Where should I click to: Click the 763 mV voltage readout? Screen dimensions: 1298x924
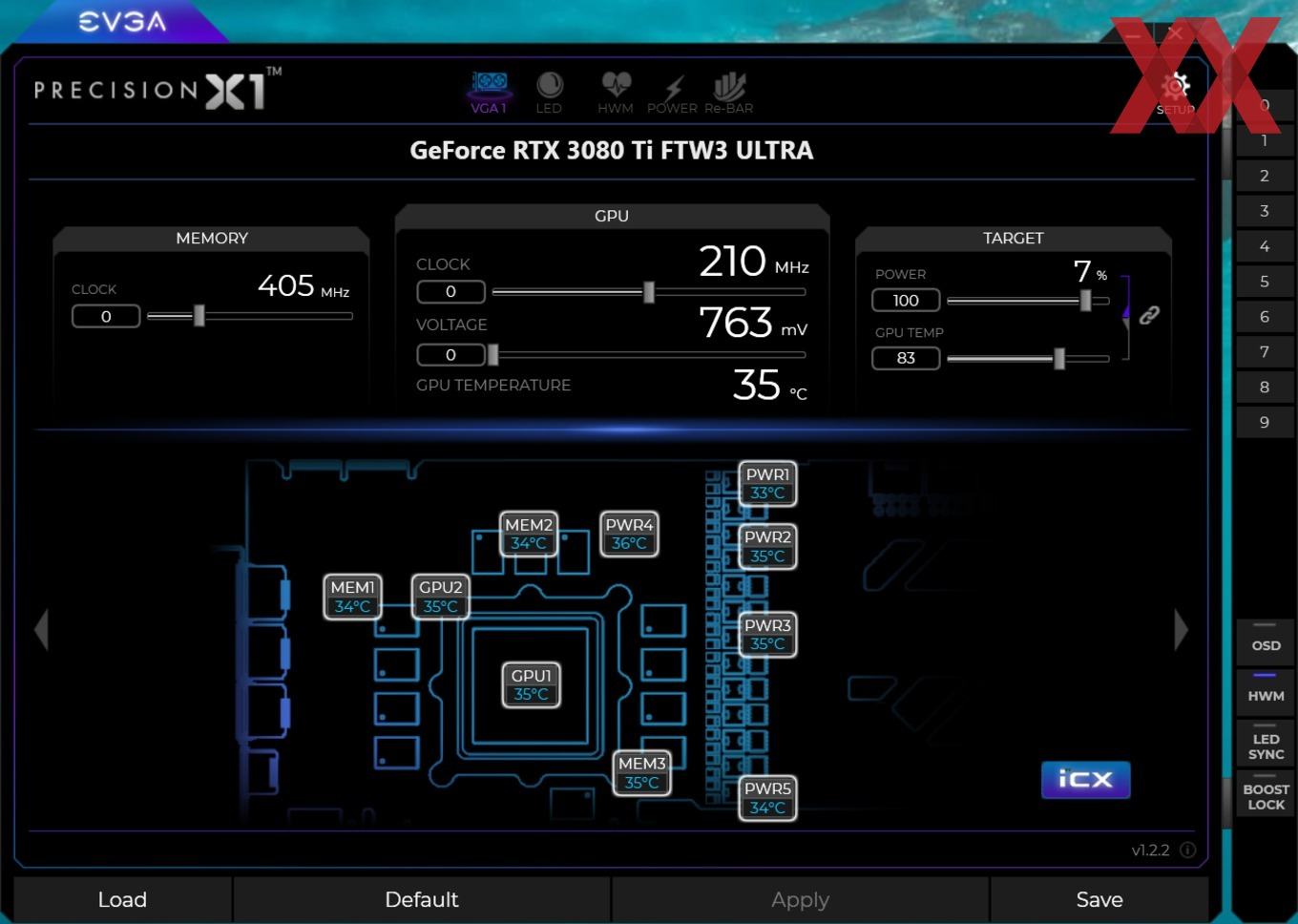(753, 323)
